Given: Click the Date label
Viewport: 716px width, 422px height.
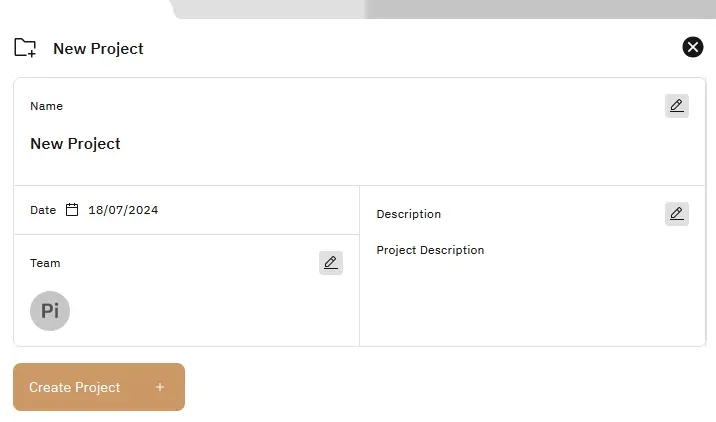Looking at the screenshot, I should tap(43, 210).
